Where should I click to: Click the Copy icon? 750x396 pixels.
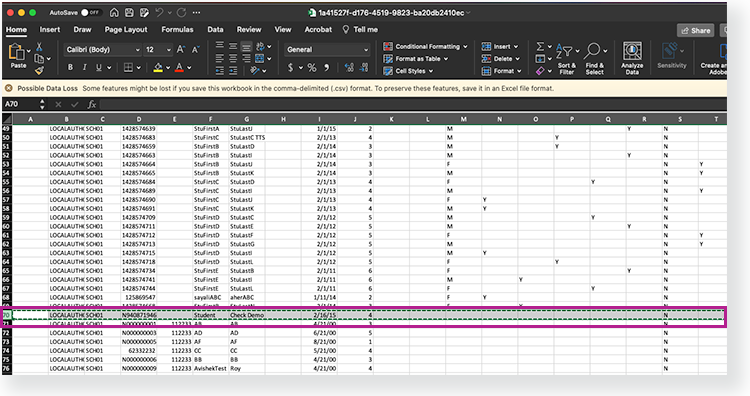click(39, 58)
